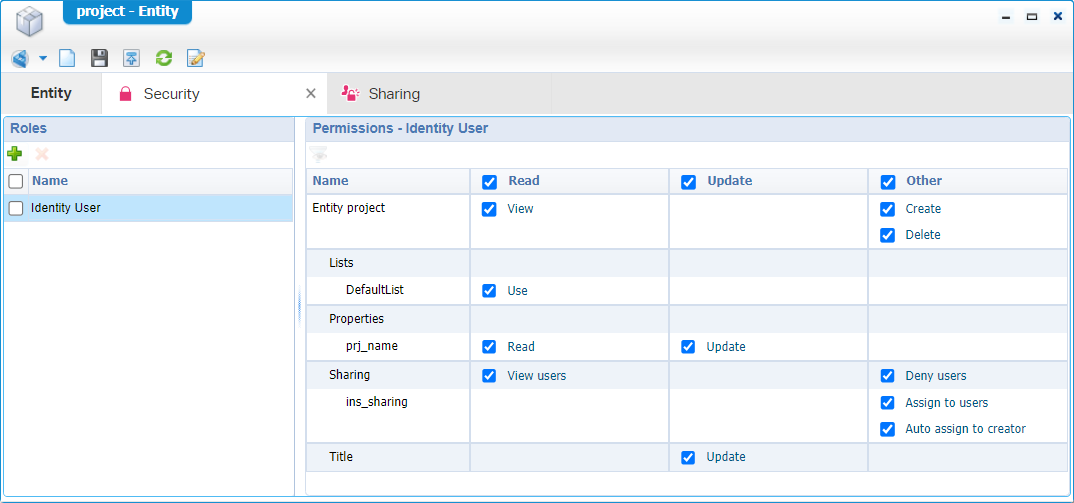Click the entity cube icon in title bar

[x=30, y=20]
